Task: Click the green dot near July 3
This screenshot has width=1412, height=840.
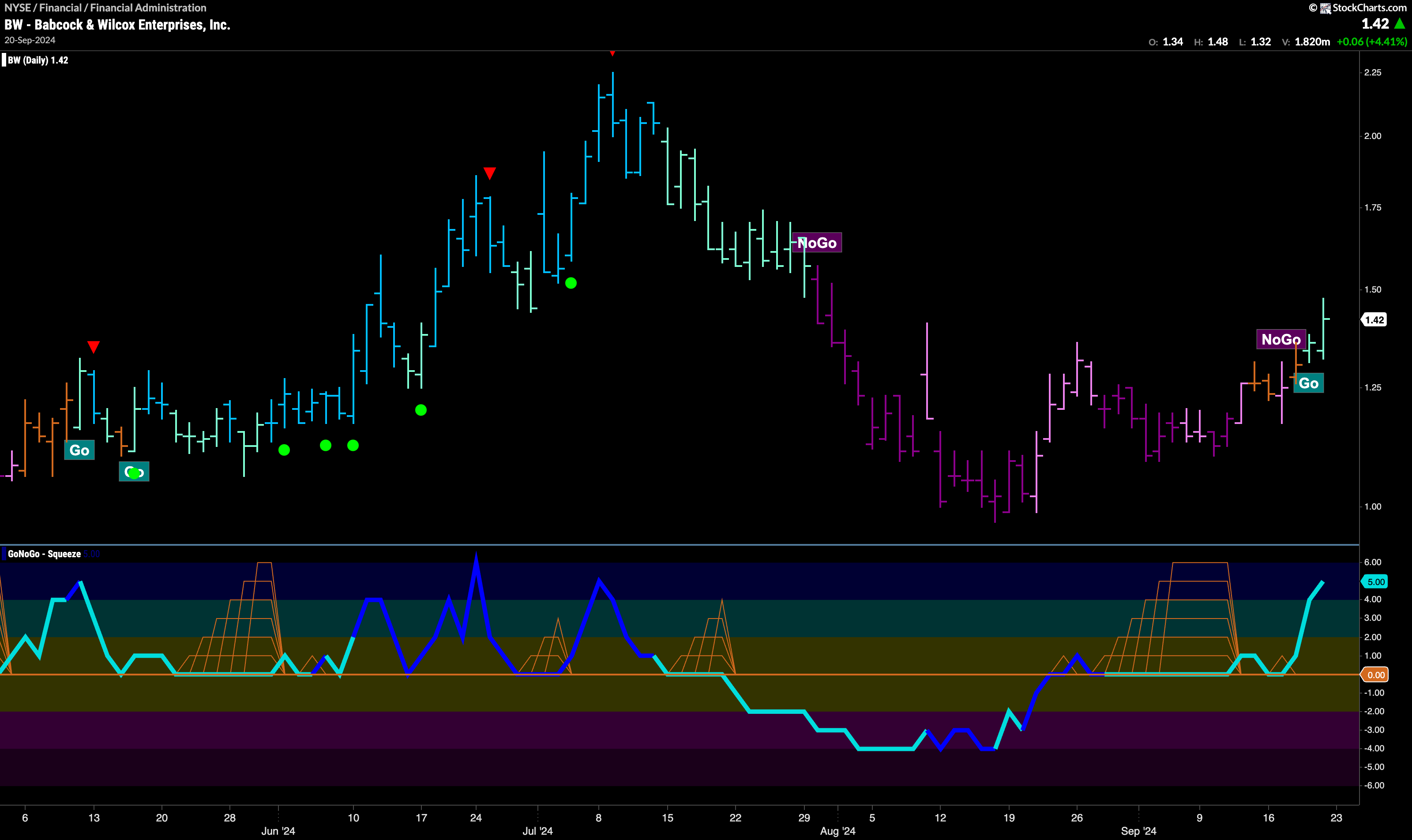Action: (571, 283)
